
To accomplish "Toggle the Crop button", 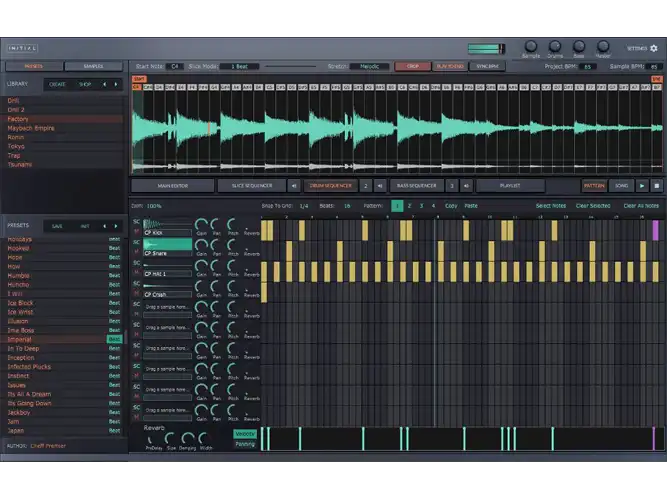I will click(x=413, y=66).
